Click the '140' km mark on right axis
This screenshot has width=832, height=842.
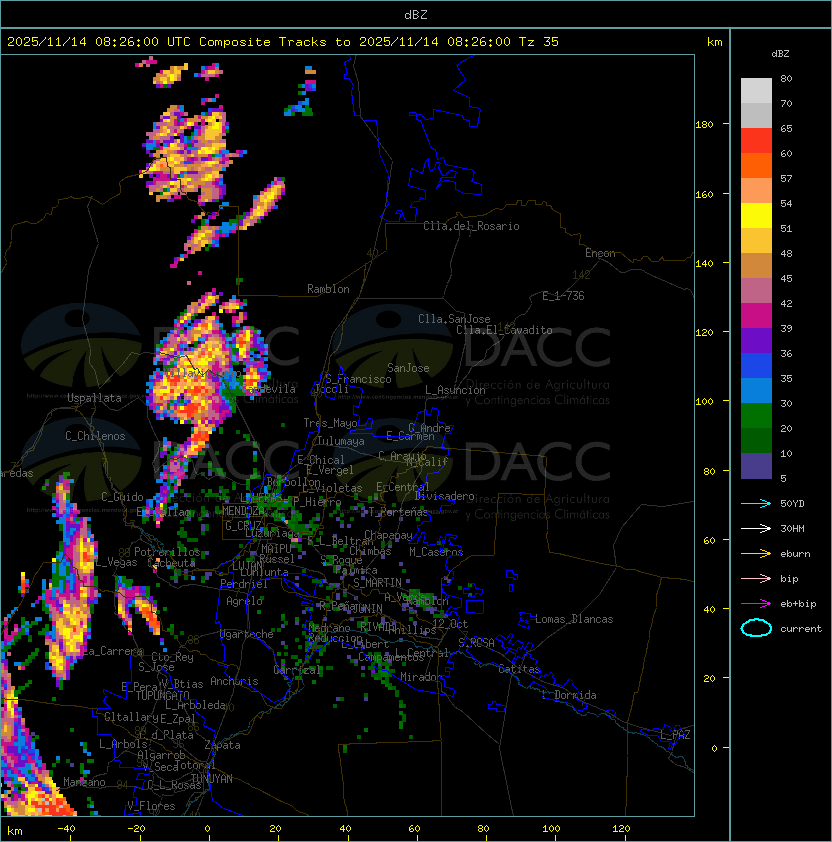(x=704, y=263)
